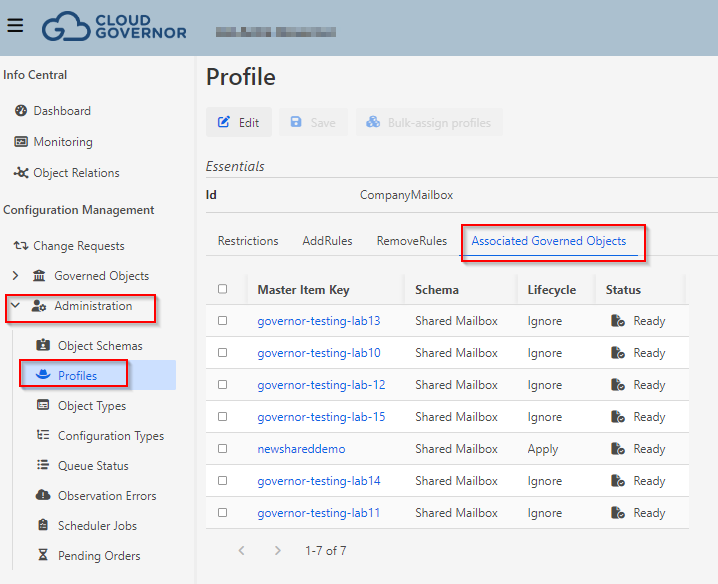This screenshot has height=584, width=718.
Task: Click the Save floppy disk icon
Action: click(x=296, y=122)
